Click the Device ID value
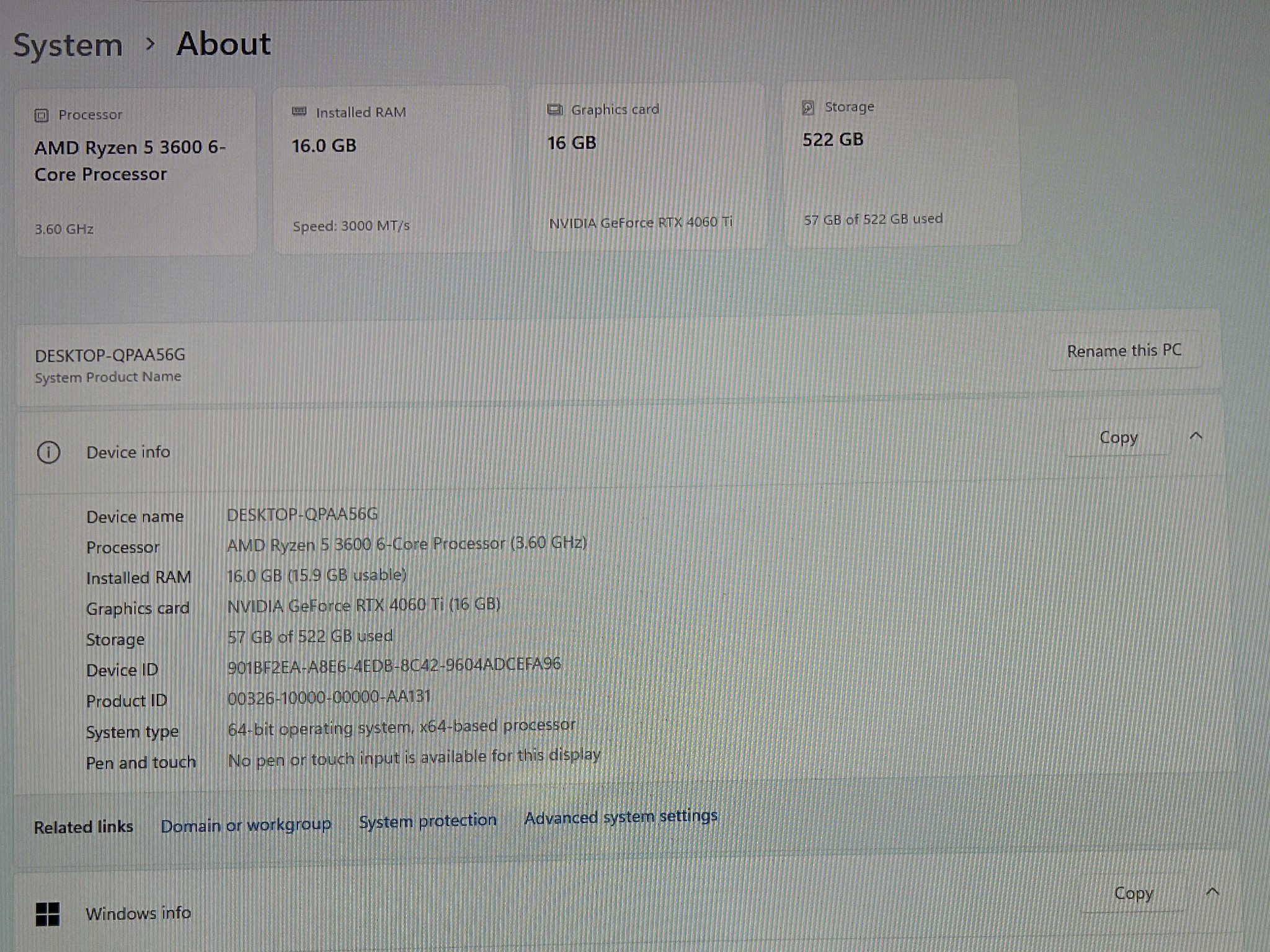 click(394, 665)
